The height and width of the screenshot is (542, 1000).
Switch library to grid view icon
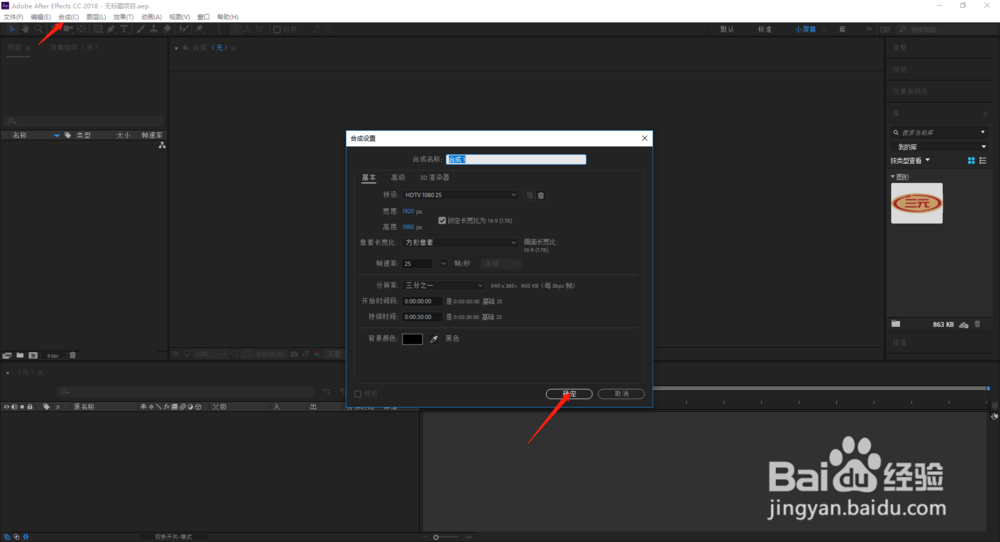pos(971,161)
